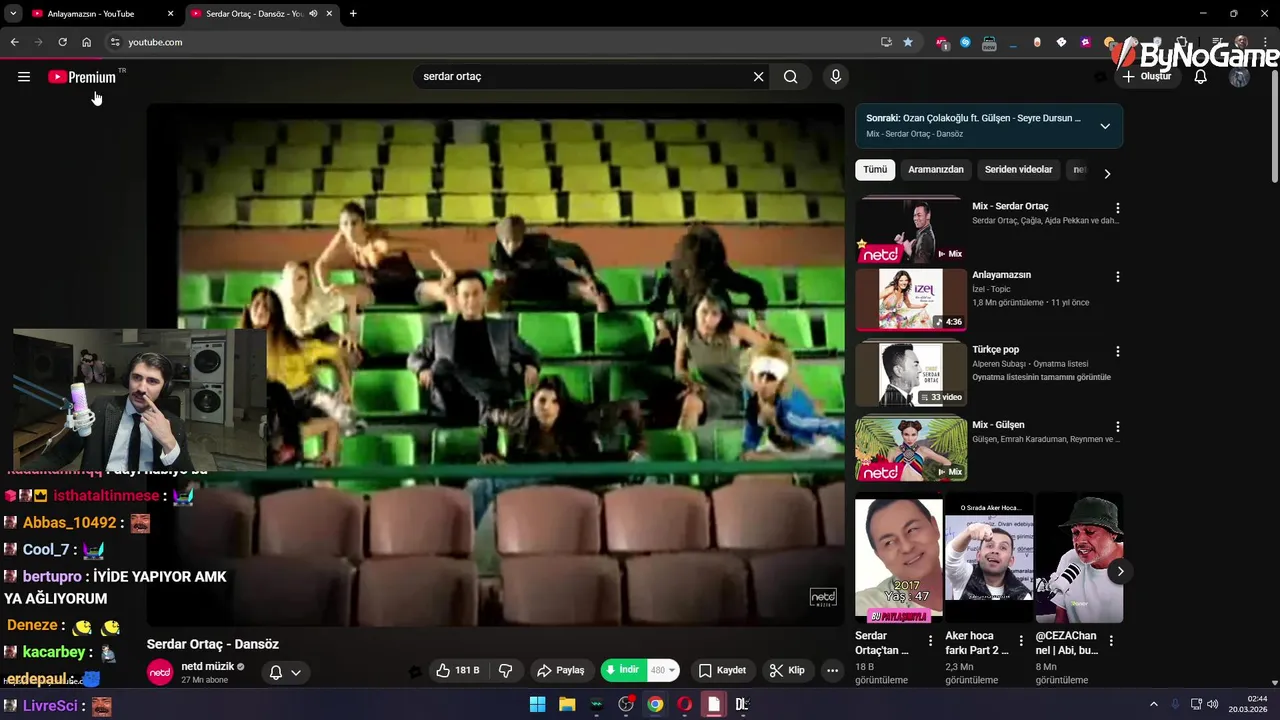This screenshot has height=720, width=1280.
Task: Expand subscription notification bell dropdown
Action: [x=285, y=673]
